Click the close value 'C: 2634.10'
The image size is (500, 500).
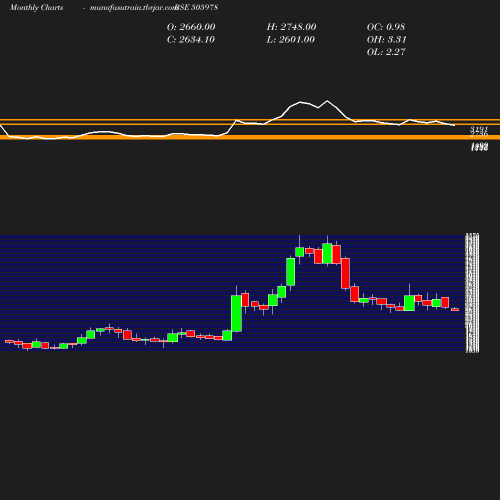[x=191, y=39]
